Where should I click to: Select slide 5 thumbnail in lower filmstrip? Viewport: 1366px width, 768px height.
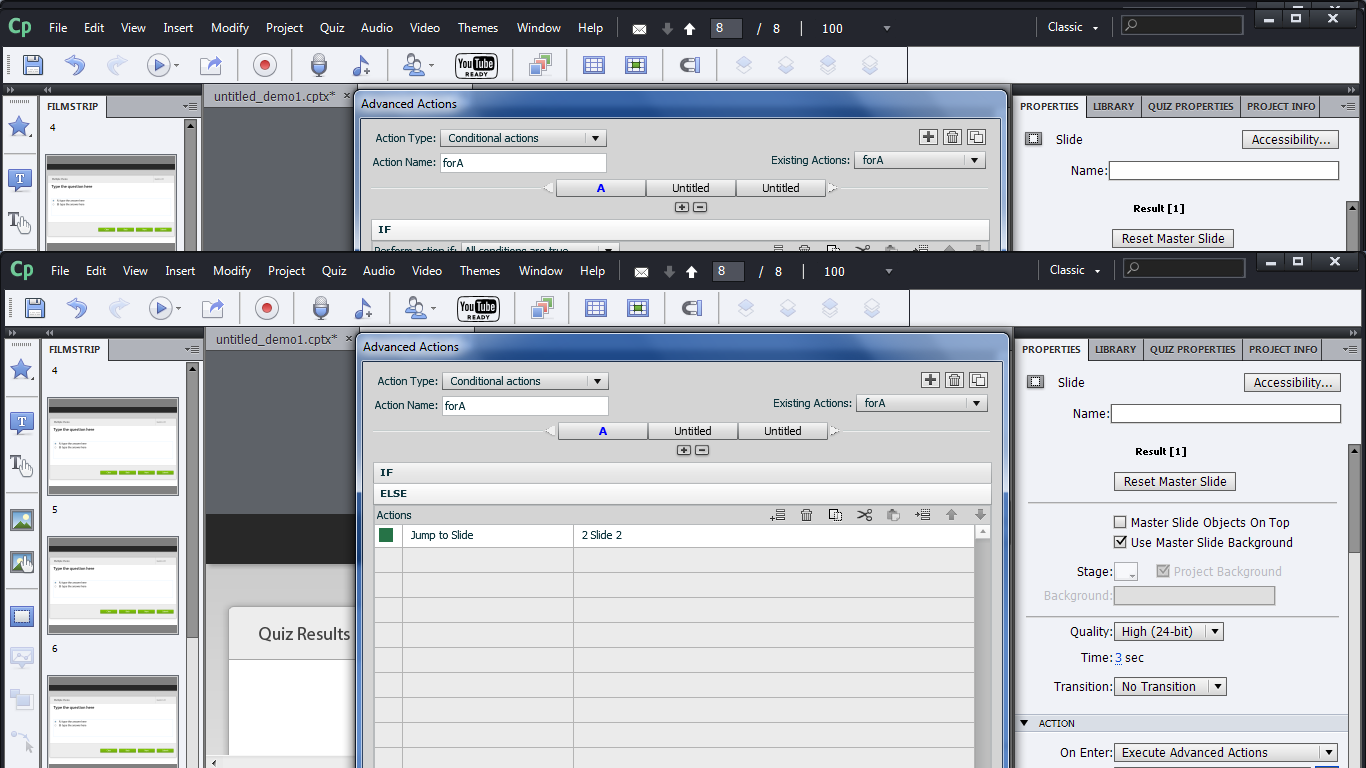pyautogui.click(x=113, y=585)
